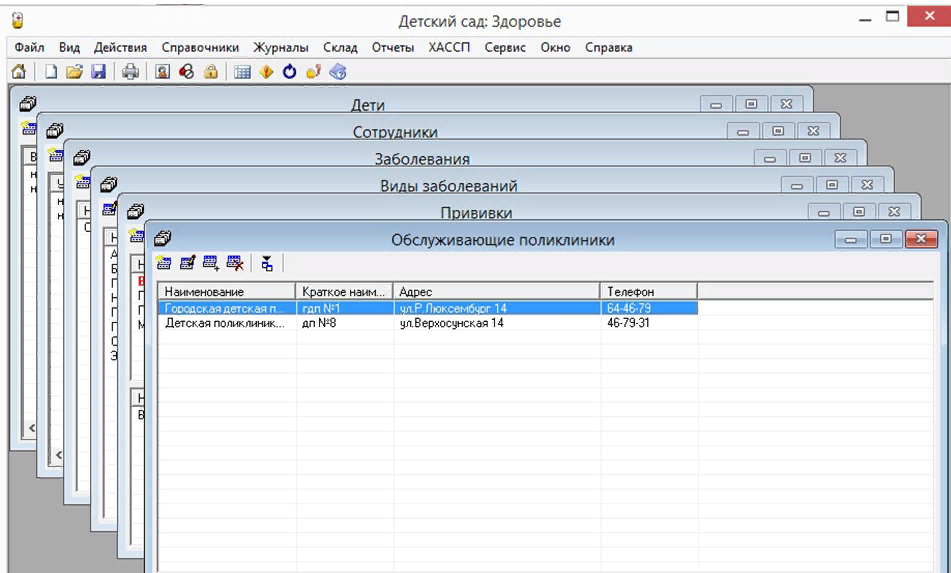Sort by the Наименование column header
The image size is (951, 573).
tap(226, 291)
